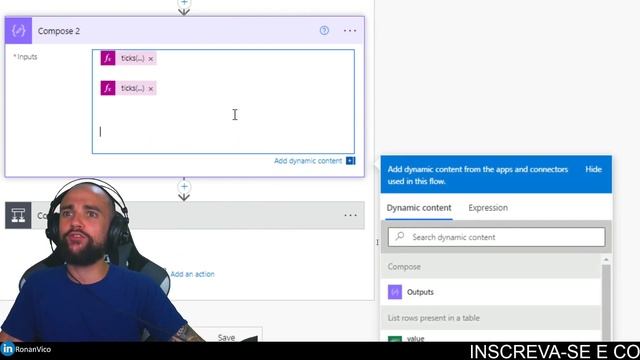Open the Condition action ellipsis menu
This screenshot has width=640, height=360.
[x=350, y=215]
